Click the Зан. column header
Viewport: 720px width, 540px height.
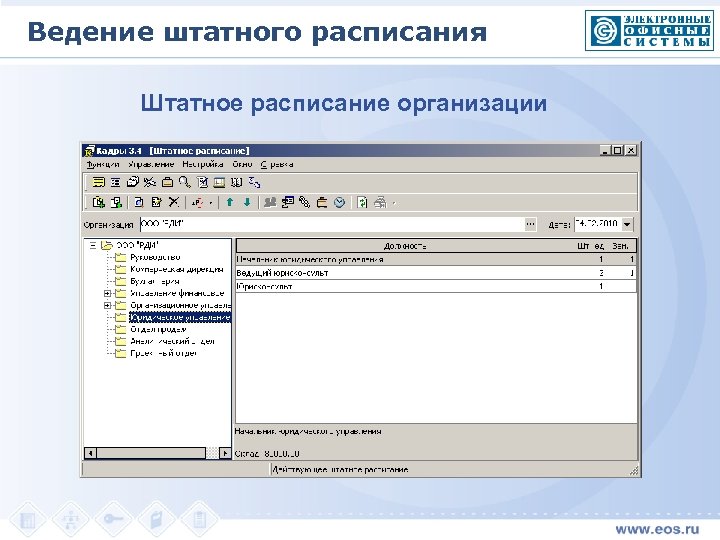pyautogui.click(x=621, y=246)
